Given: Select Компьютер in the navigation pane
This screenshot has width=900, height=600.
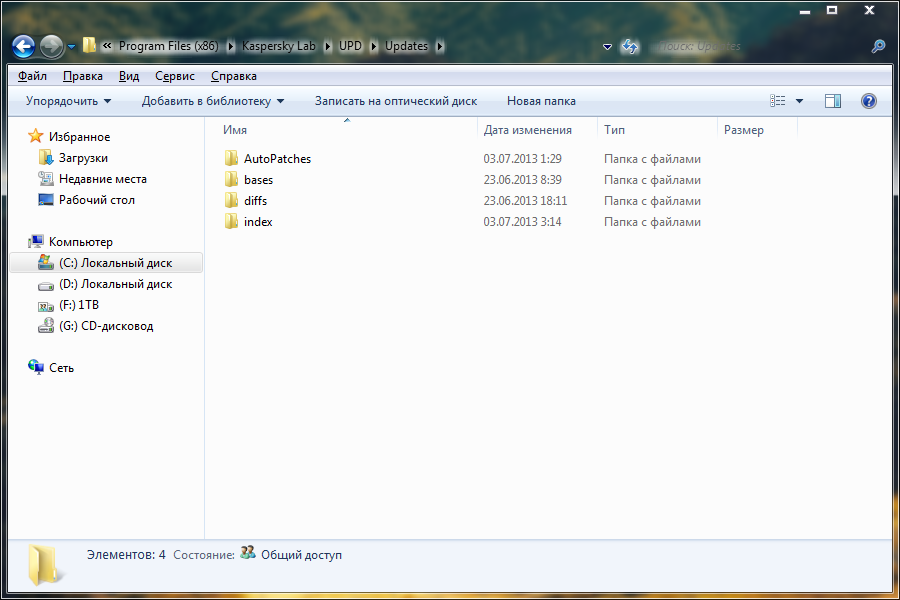Looking at the screenshot, I should point(80,242).
